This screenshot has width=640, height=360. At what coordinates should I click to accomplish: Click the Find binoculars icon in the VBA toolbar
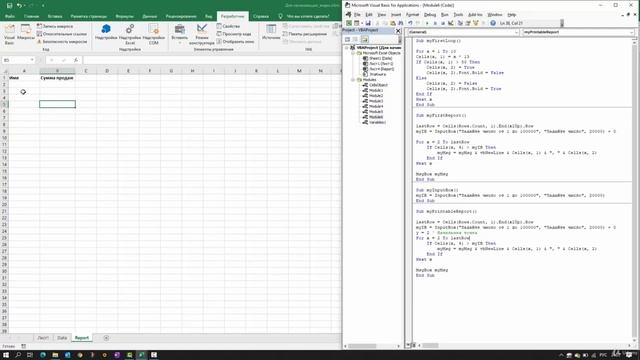401,23
